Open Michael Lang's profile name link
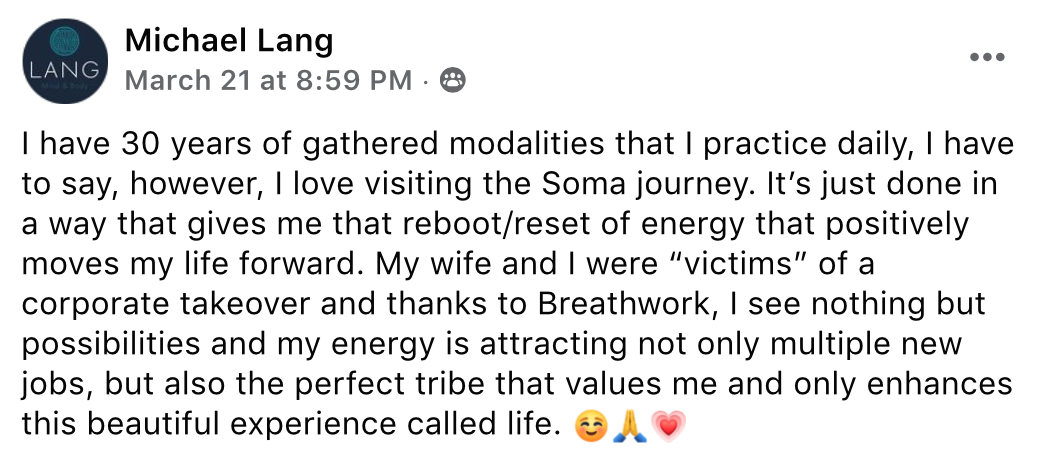Screen dimensions: 1050x472 pyautogui.click(x=228, y=42)
